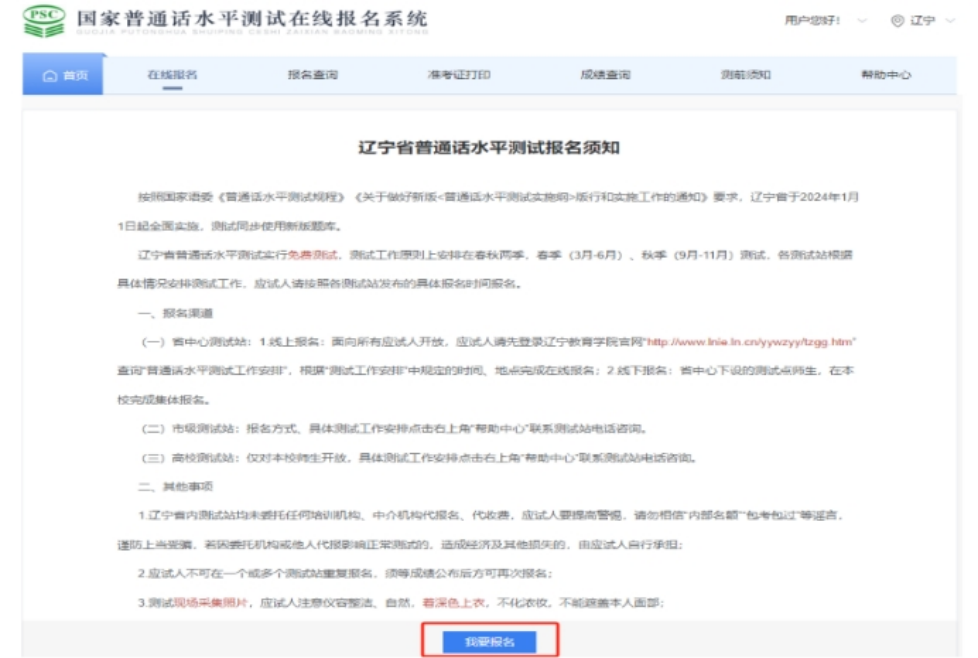Switch to the 报名查询 tab
The height and width of the screenshot is (658, 978).
tap(312, 76)
